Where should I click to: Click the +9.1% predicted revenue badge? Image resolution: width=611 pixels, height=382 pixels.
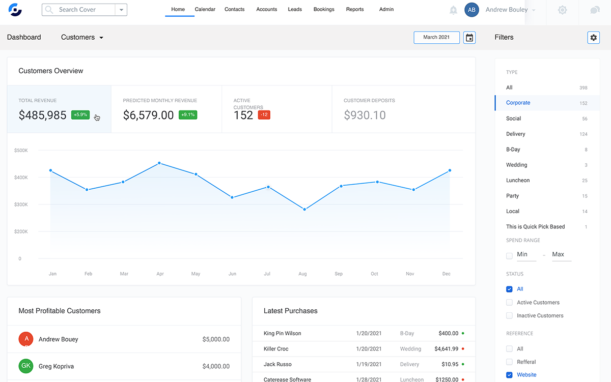click(188, 115)
